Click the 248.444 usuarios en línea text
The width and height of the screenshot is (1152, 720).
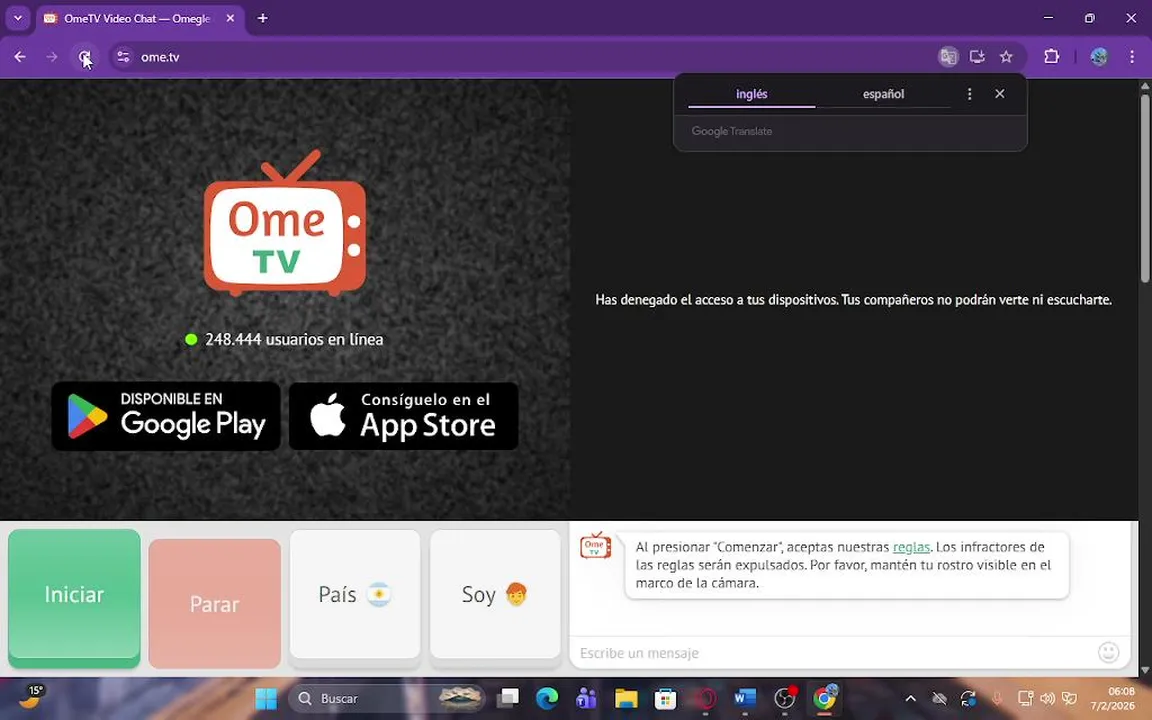click(294, 339)
